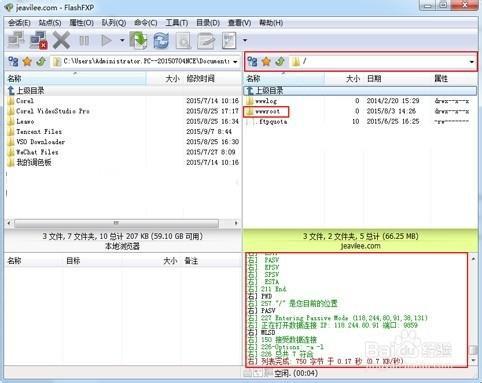This screenshot has width=482, height=383.
Task: Click the blue Refresh toolbar icon
Action: [x=161, y=41]
